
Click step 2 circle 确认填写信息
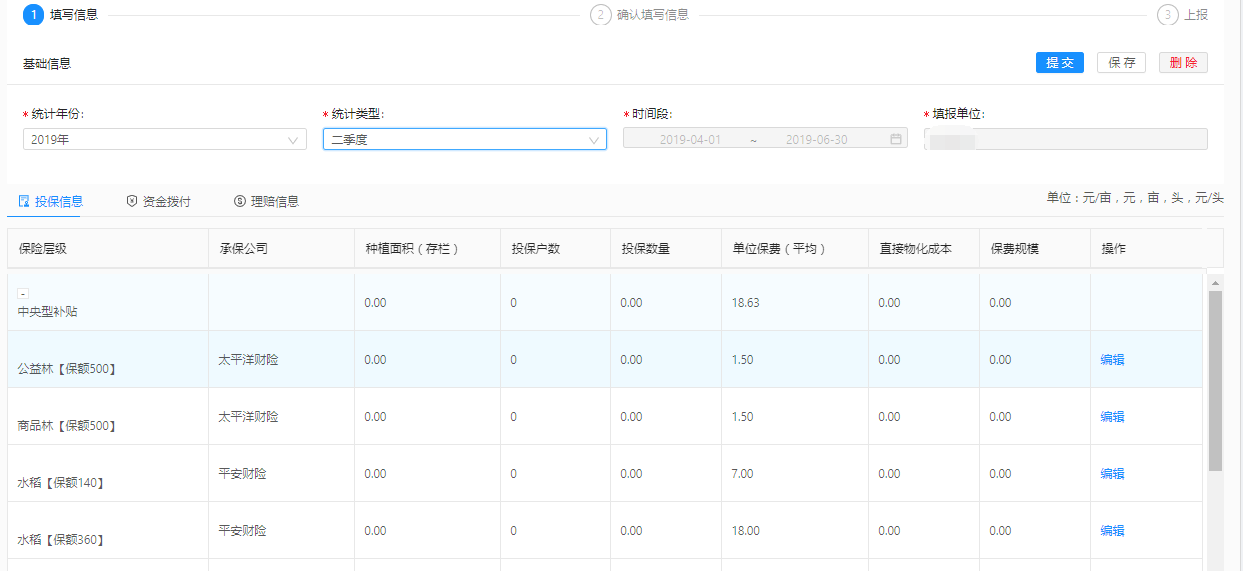point(600,15)
